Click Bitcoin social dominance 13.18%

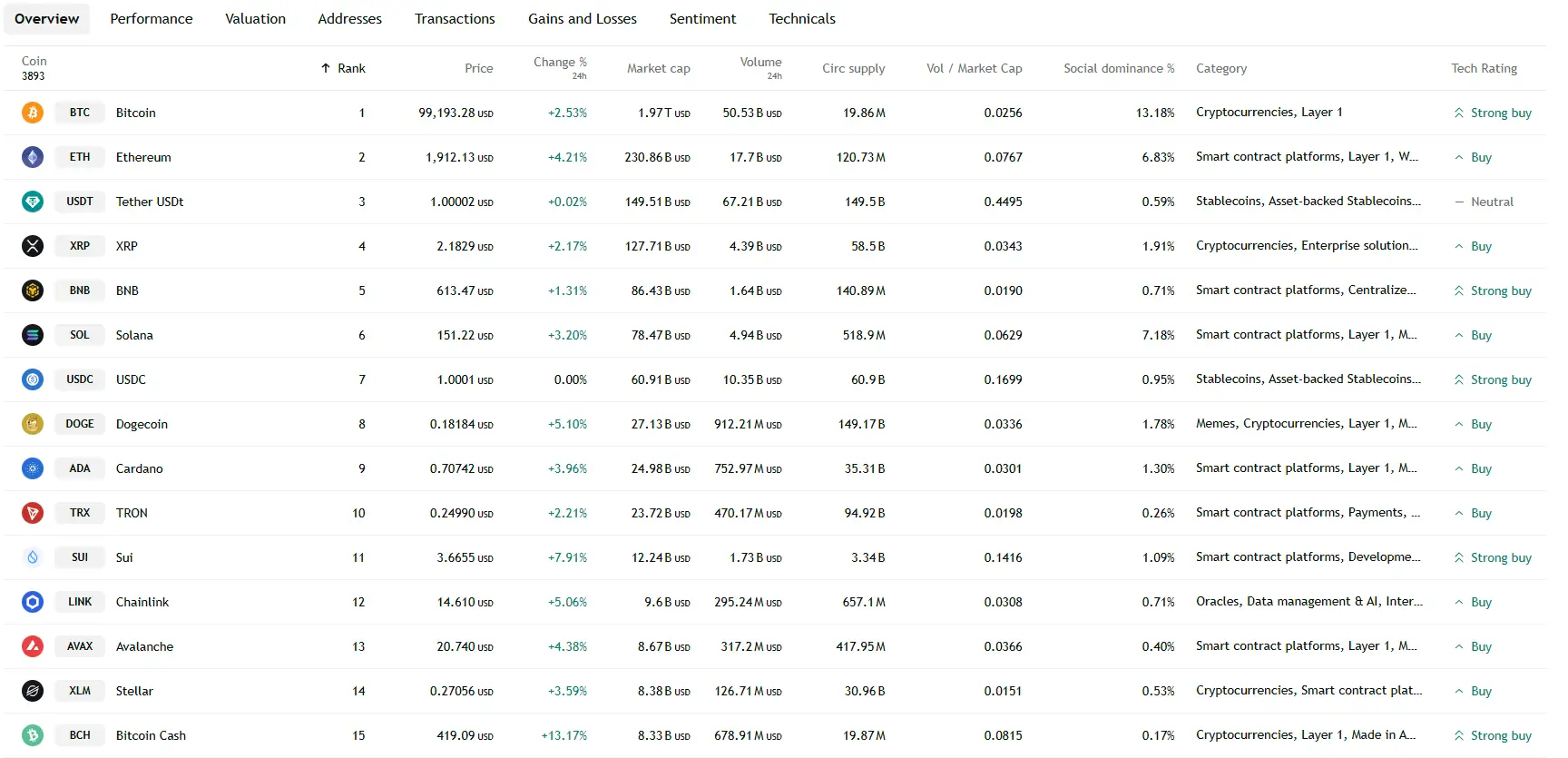pos(1155,113)
